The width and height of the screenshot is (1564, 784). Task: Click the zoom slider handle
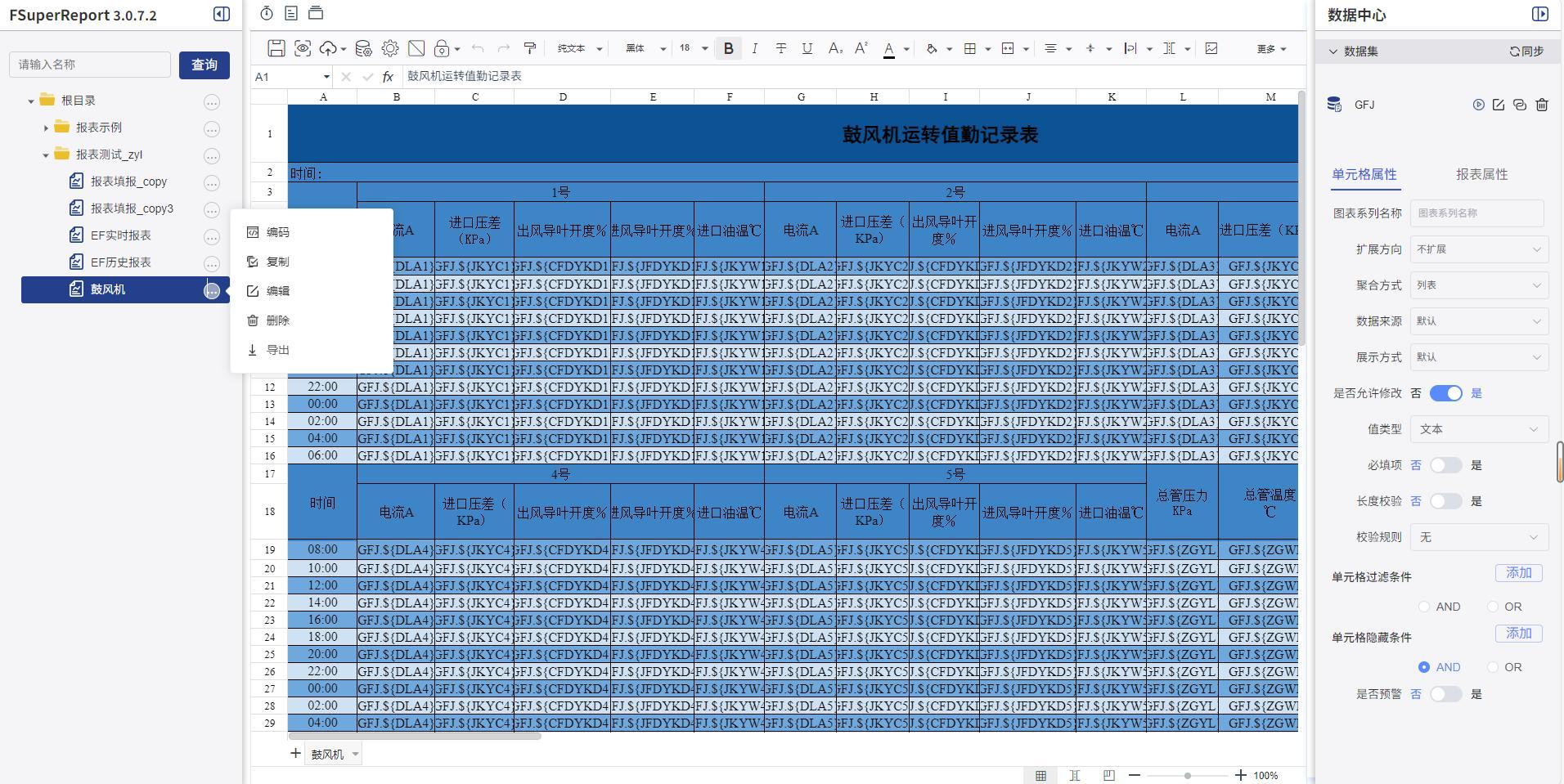(x=1187, y=775)
